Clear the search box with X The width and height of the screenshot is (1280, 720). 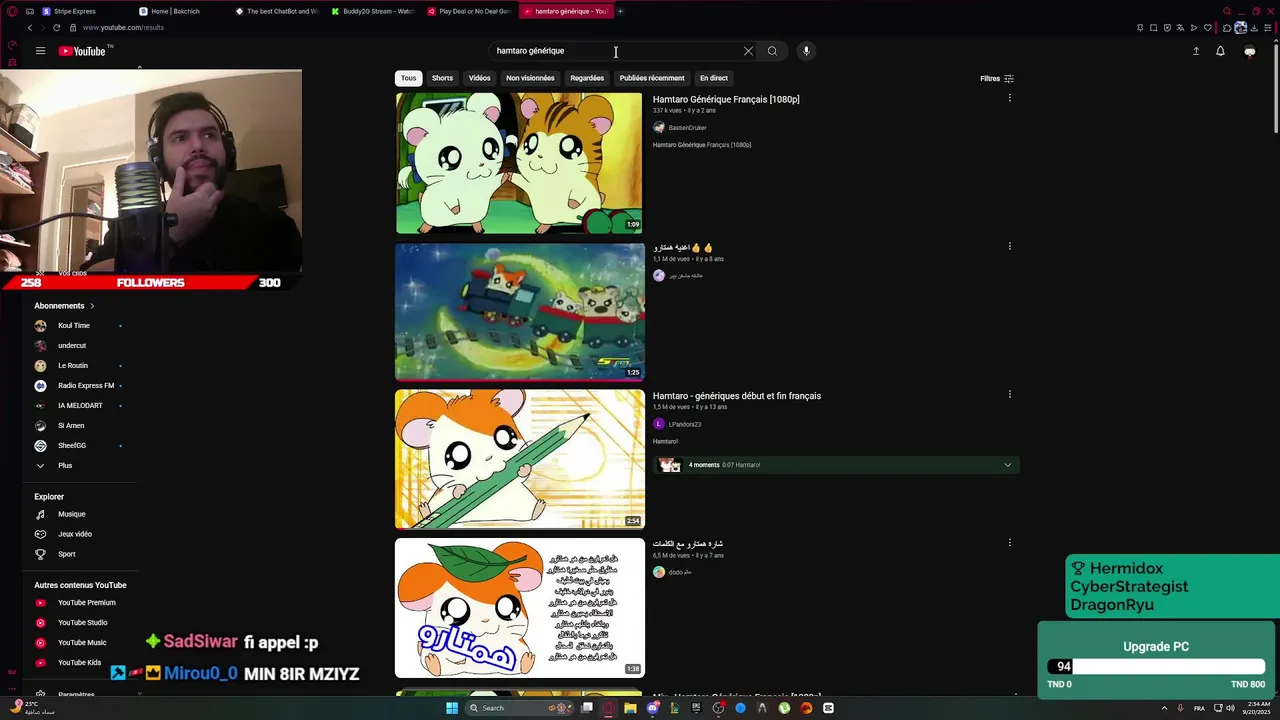click(748, 51)
